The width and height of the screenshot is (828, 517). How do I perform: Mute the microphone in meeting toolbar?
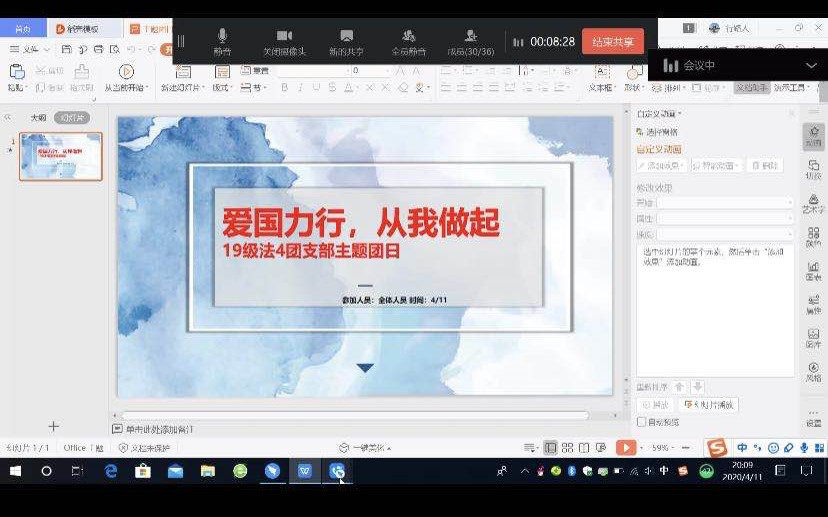click(222, 41)
